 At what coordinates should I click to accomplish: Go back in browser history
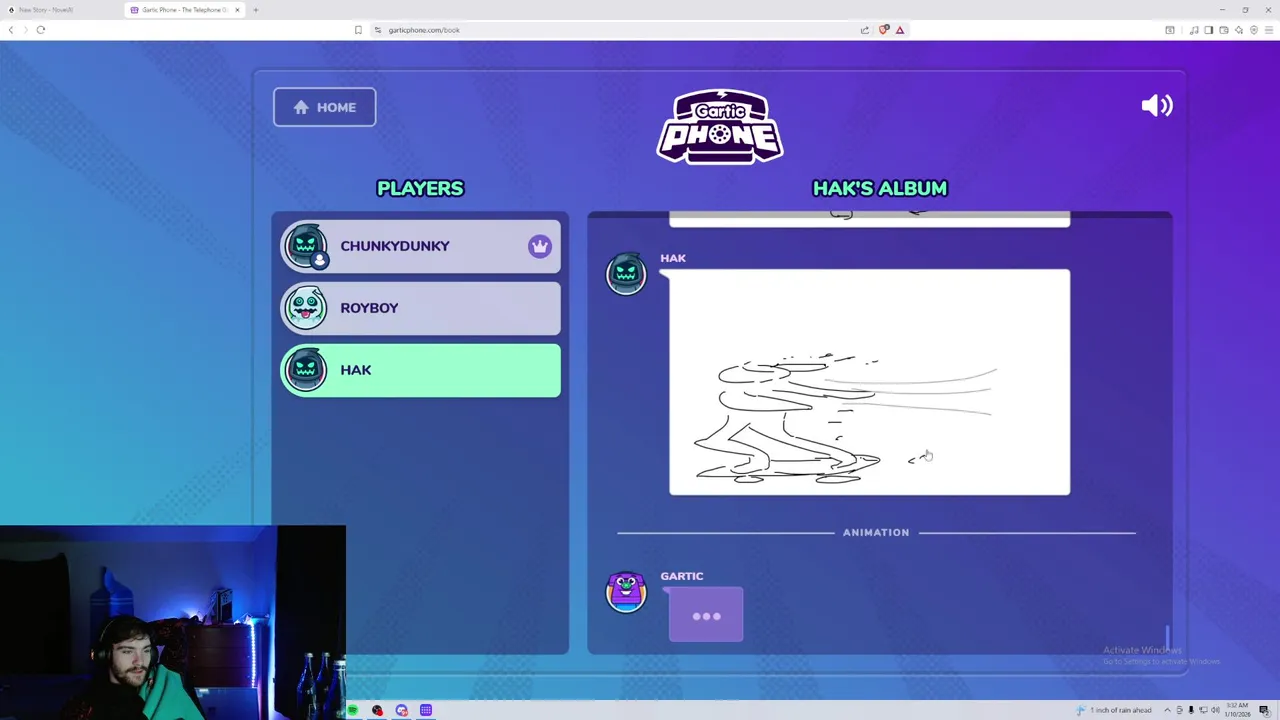click(x=11, y=30)
